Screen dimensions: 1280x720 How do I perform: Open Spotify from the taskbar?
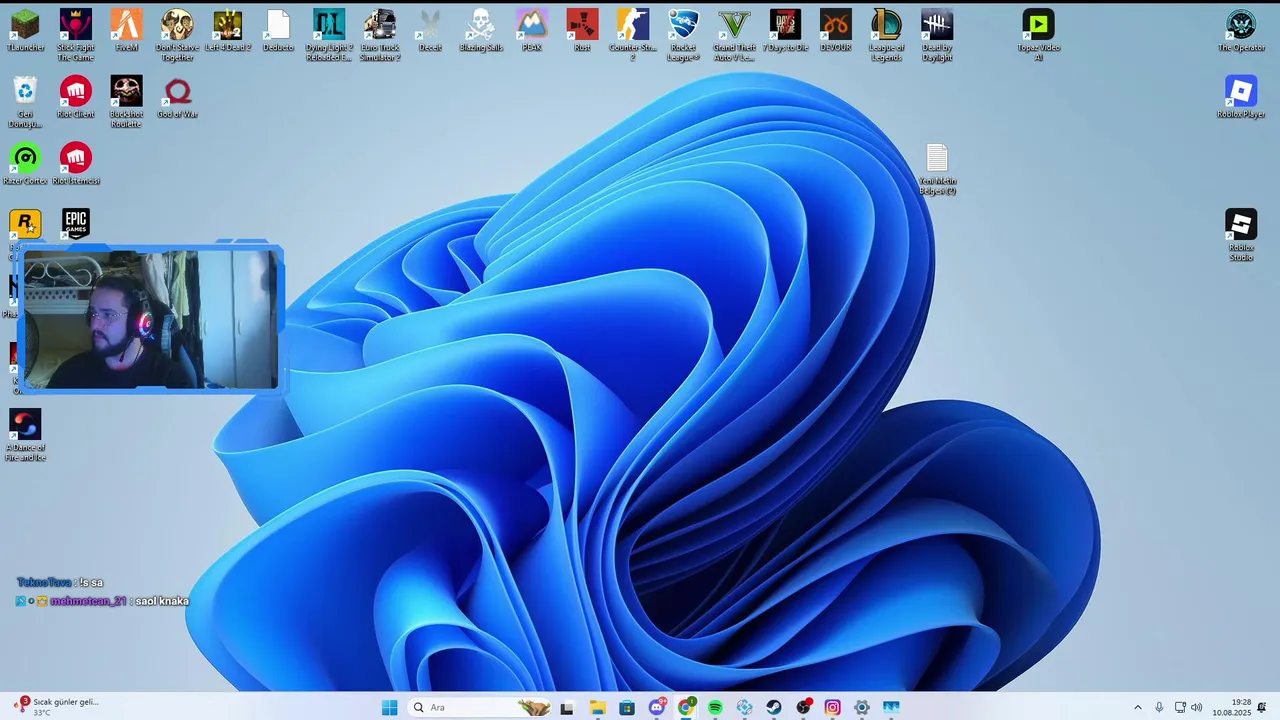pos(715,707)
